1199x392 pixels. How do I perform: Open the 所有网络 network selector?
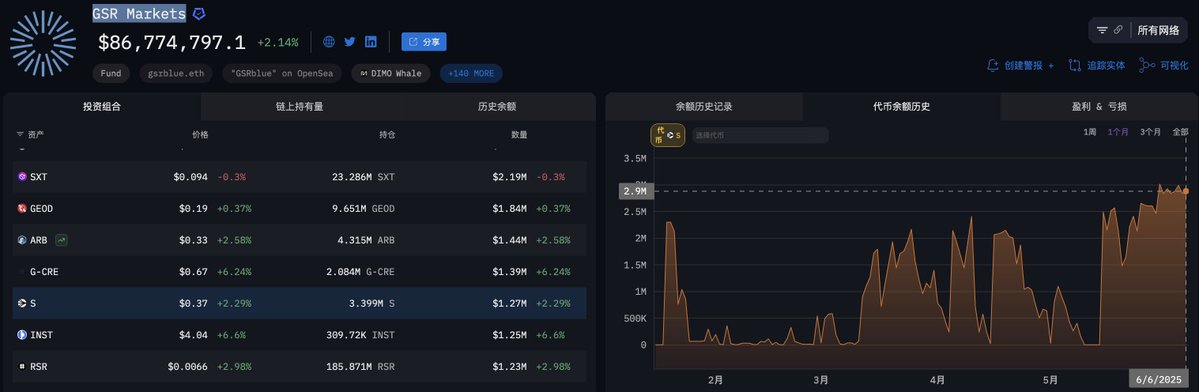(x=1158, y=31)
